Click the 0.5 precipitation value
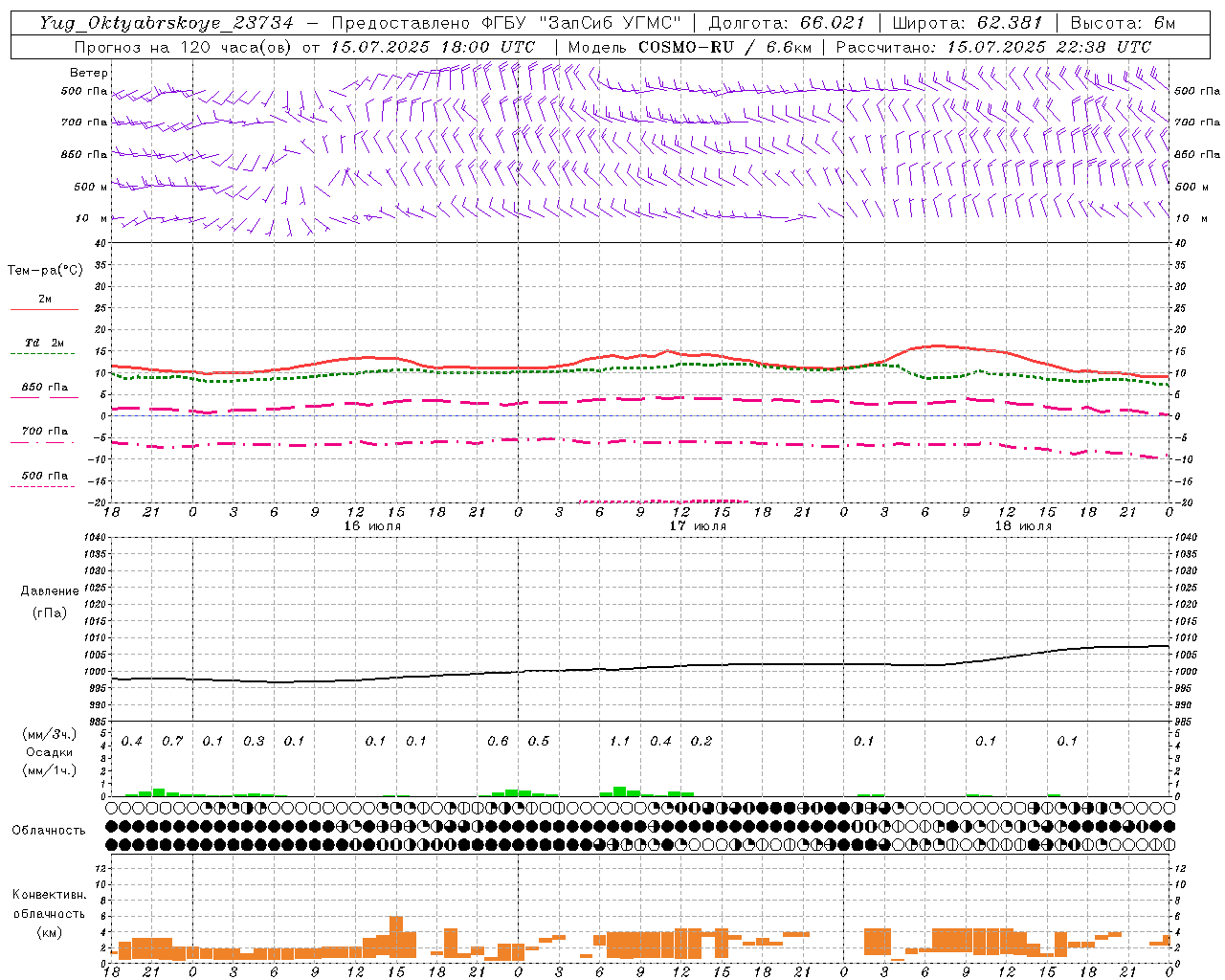 pyautogui.click(x=539, y=741)
